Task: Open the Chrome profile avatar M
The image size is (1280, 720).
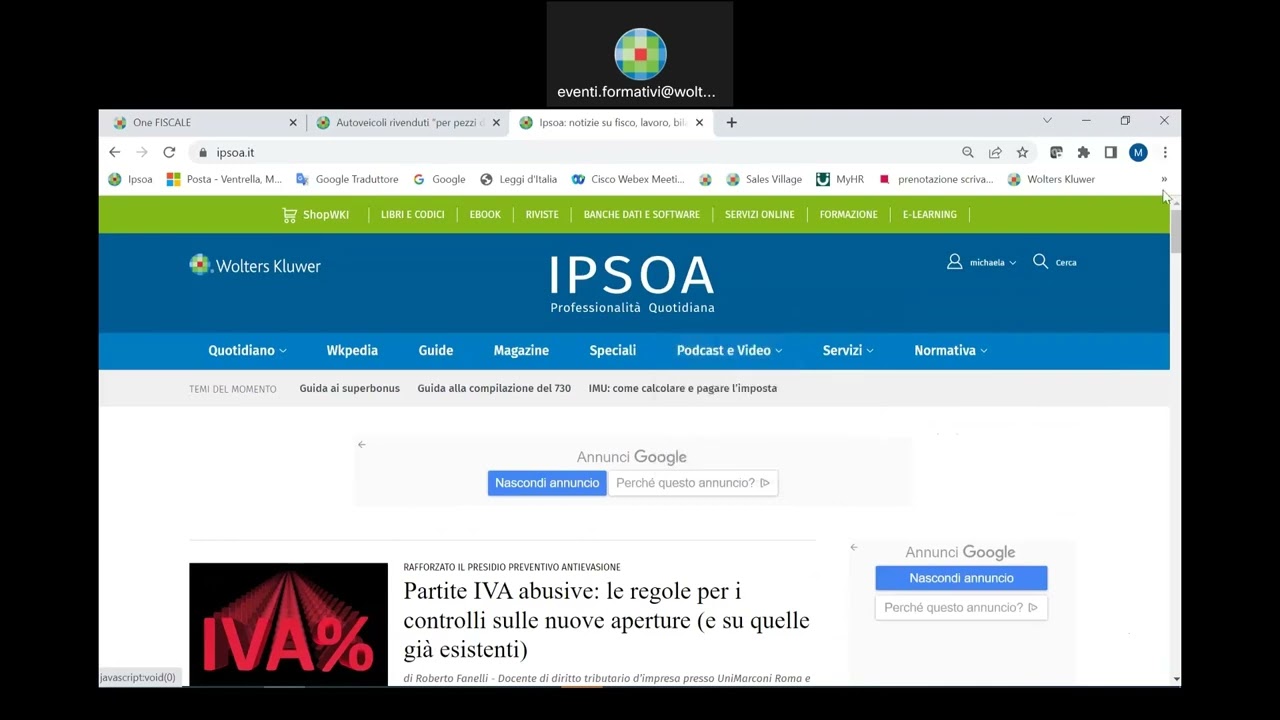Action: click(x=1138, y=152)
